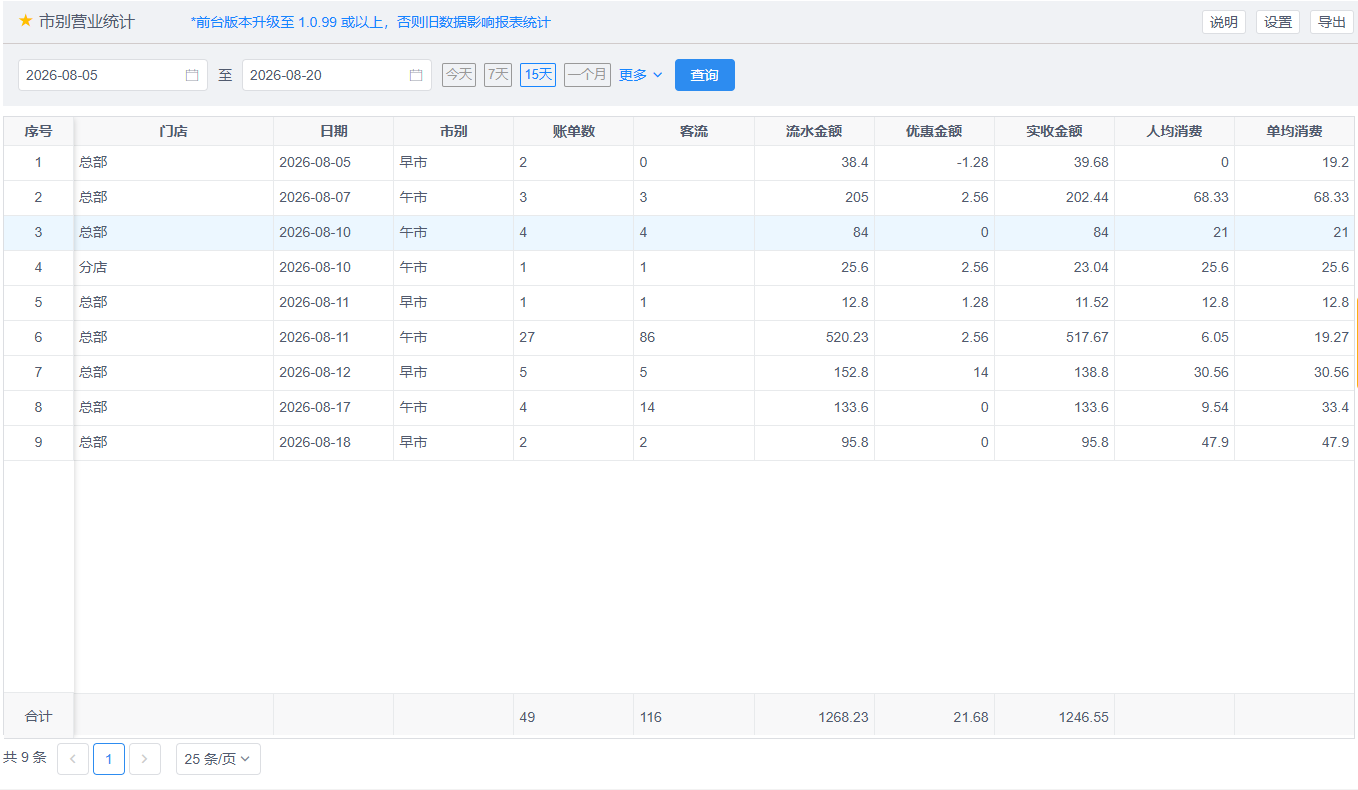Click the -1.28 优惠金额 value
The height and width of the screenshot is (790, 1358).
click(x=971, y=162)
